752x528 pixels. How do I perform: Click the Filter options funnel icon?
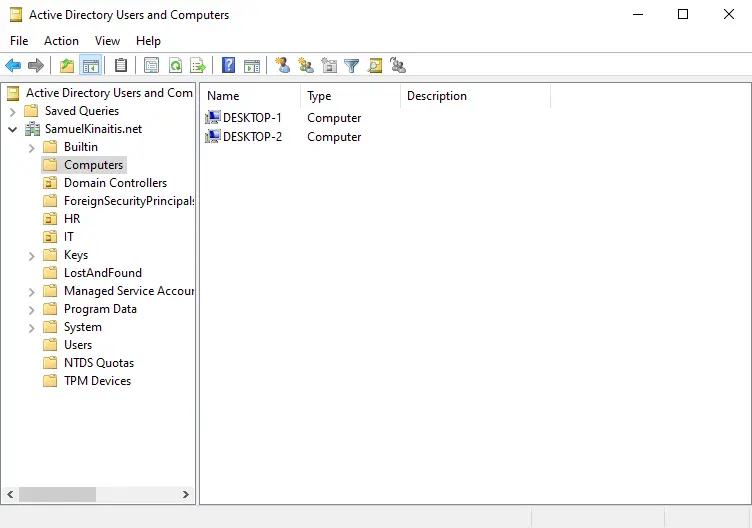(x=352, y=66)
